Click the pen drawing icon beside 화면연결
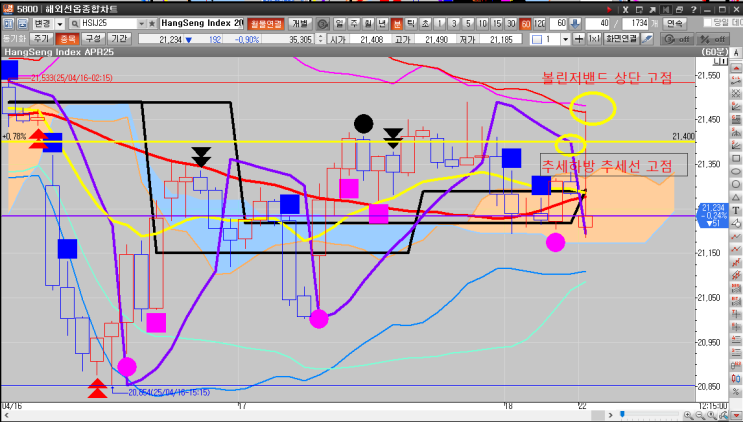 [647, 39]
